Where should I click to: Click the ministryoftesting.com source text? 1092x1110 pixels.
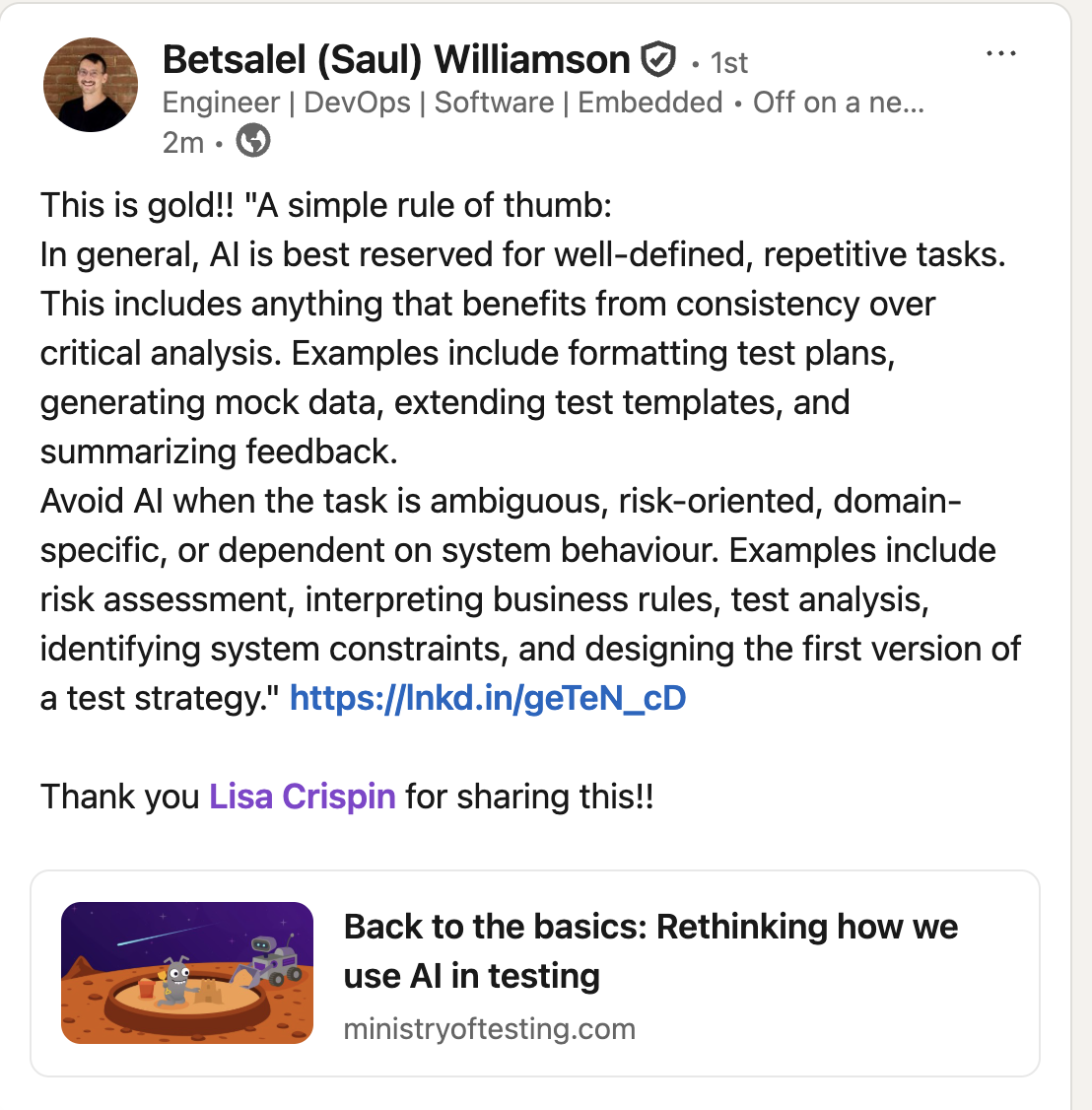click(490, 1028)
